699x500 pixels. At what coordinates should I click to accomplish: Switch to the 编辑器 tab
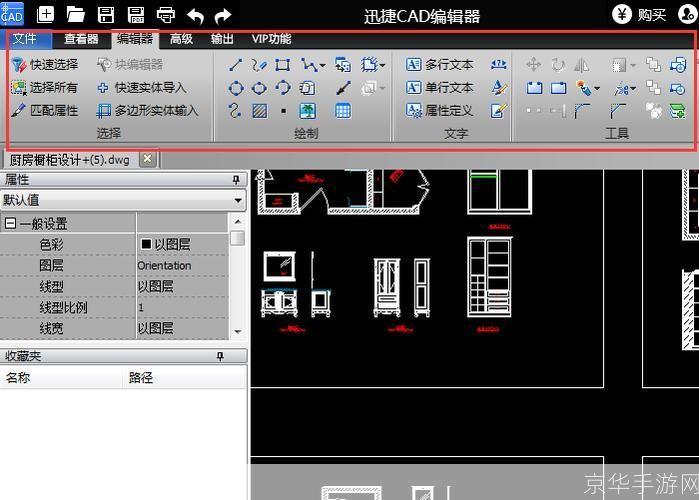coord(135,39)
